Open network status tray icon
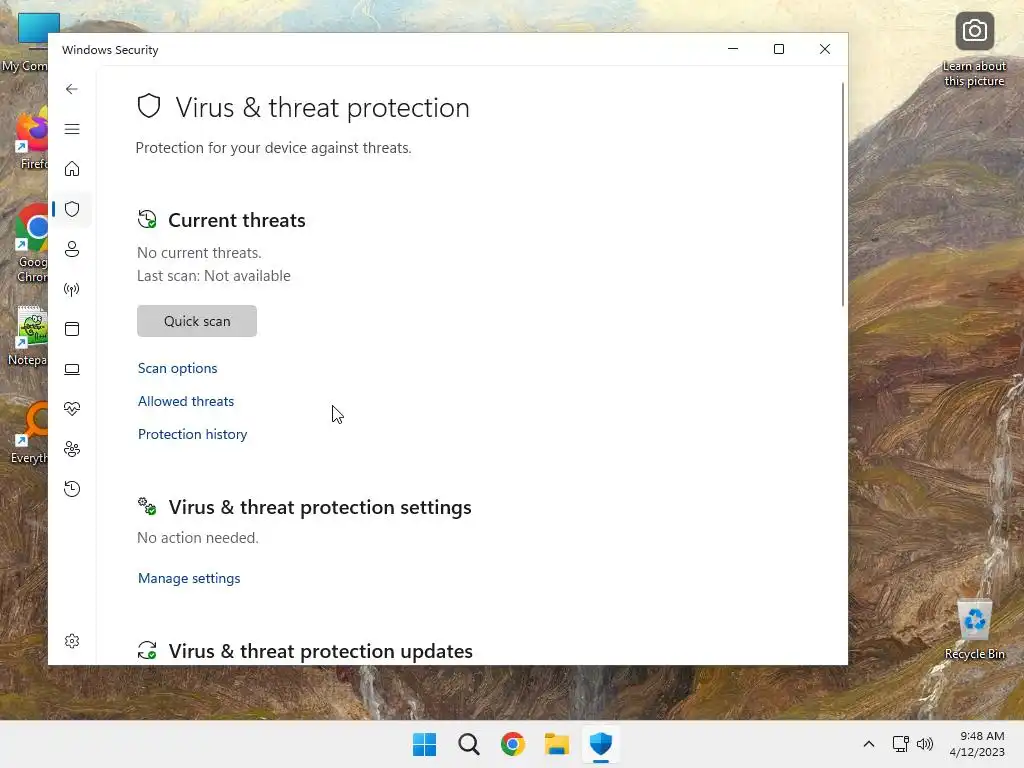 click(x=901, y=744)
